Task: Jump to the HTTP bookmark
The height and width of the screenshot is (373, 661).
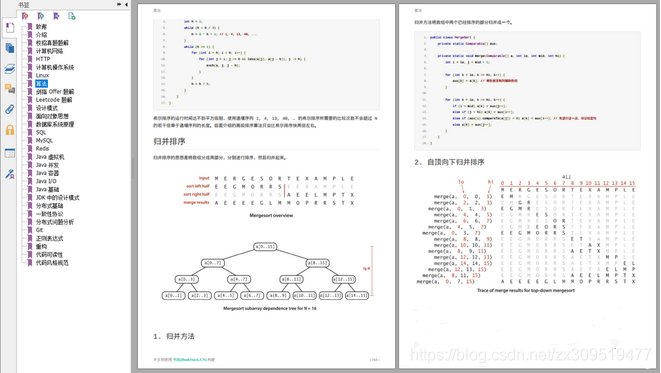Action: point(43,59)
